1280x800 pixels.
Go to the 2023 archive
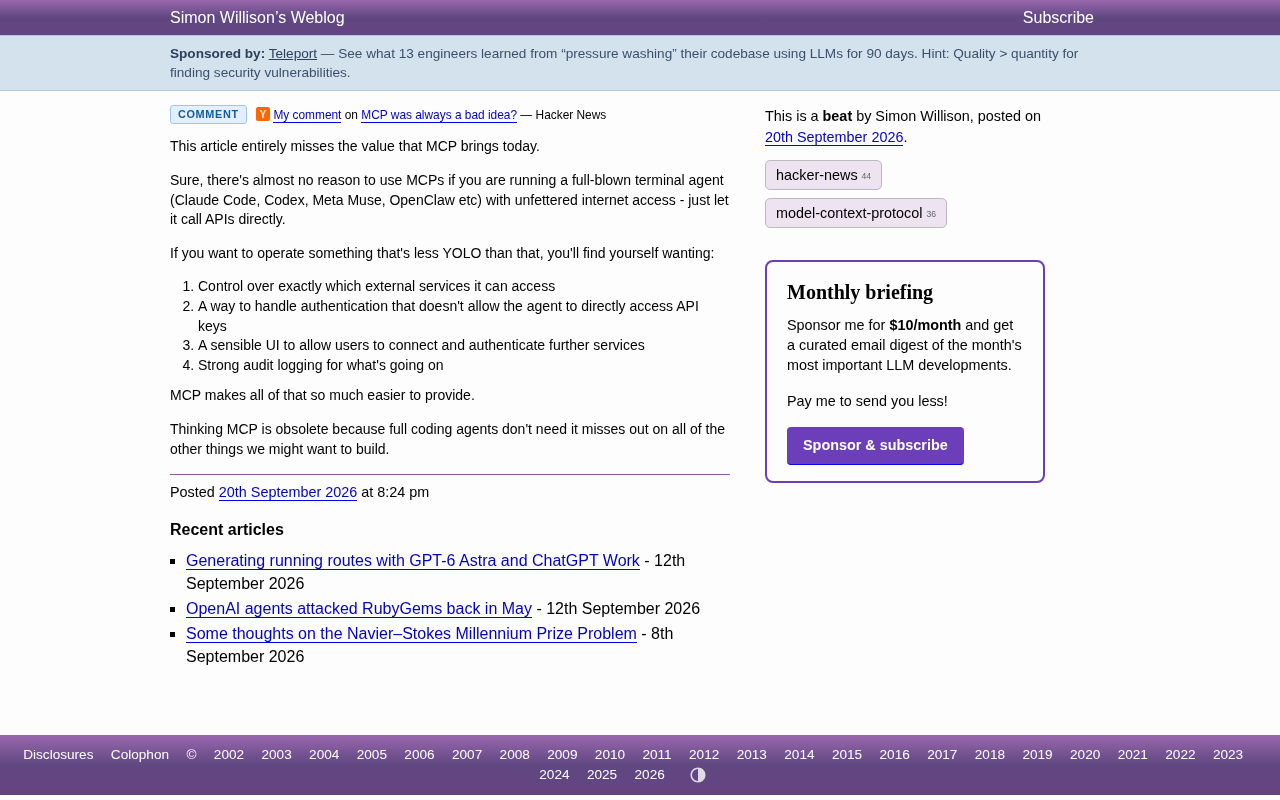point(1228,755)
